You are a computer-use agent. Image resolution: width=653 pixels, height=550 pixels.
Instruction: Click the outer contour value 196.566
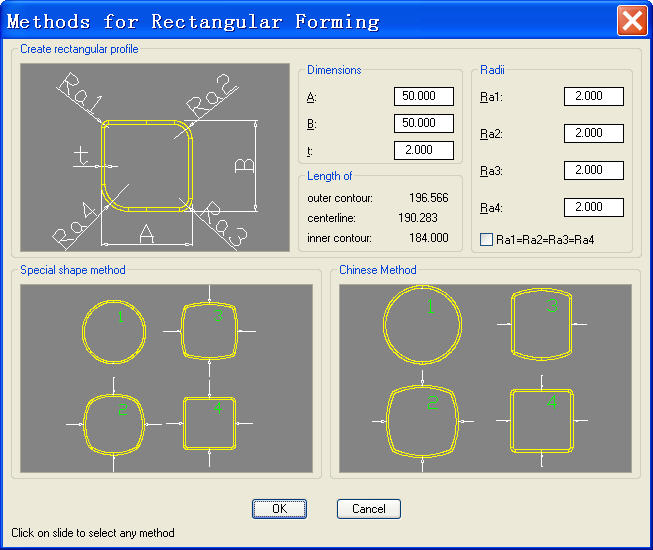(x=429, y=198)
